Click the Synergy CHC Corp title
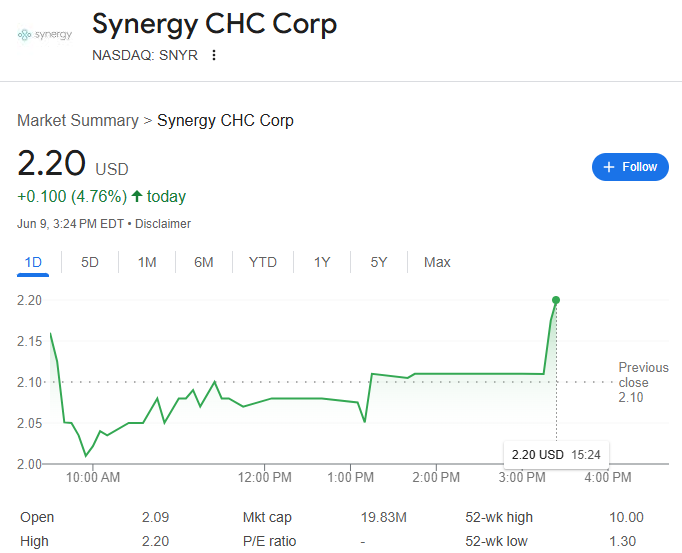Viewport: 682px width, 553px height. coord(214,23)
